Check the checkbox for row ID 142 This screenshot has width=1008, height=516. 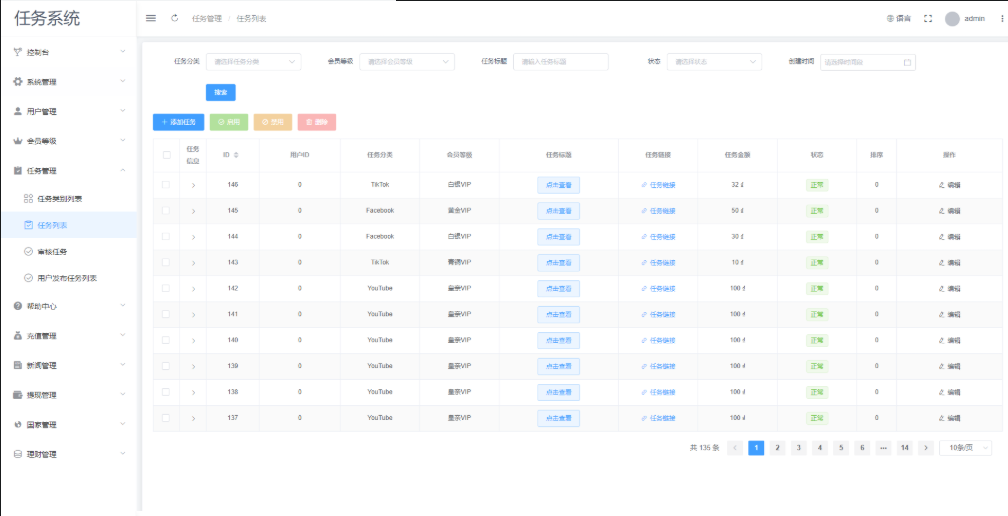(x=166, y=288)
